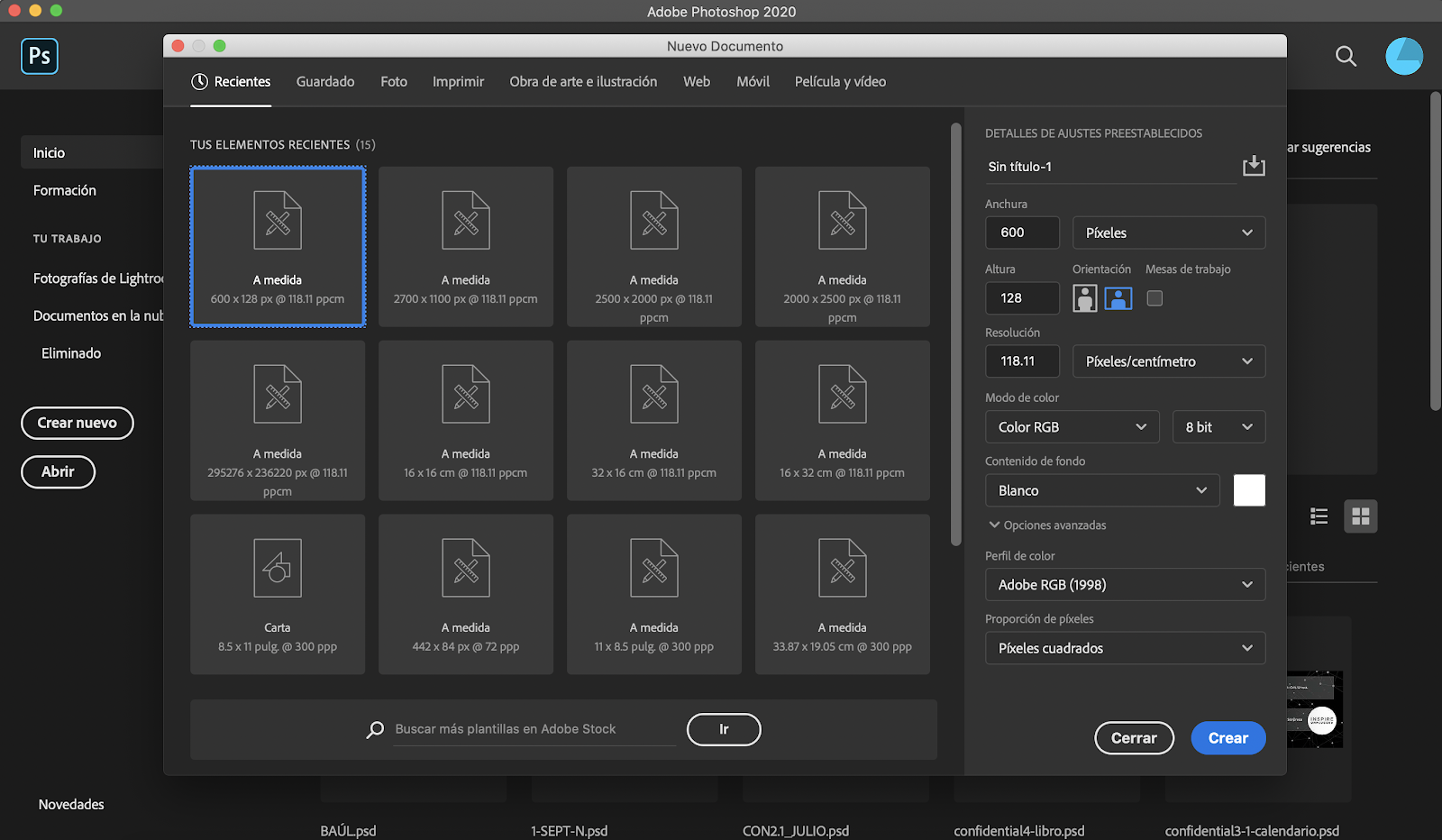This screenshot has width=1442, height=840.
Task: Switch to the Web tab
Action: 697,82
